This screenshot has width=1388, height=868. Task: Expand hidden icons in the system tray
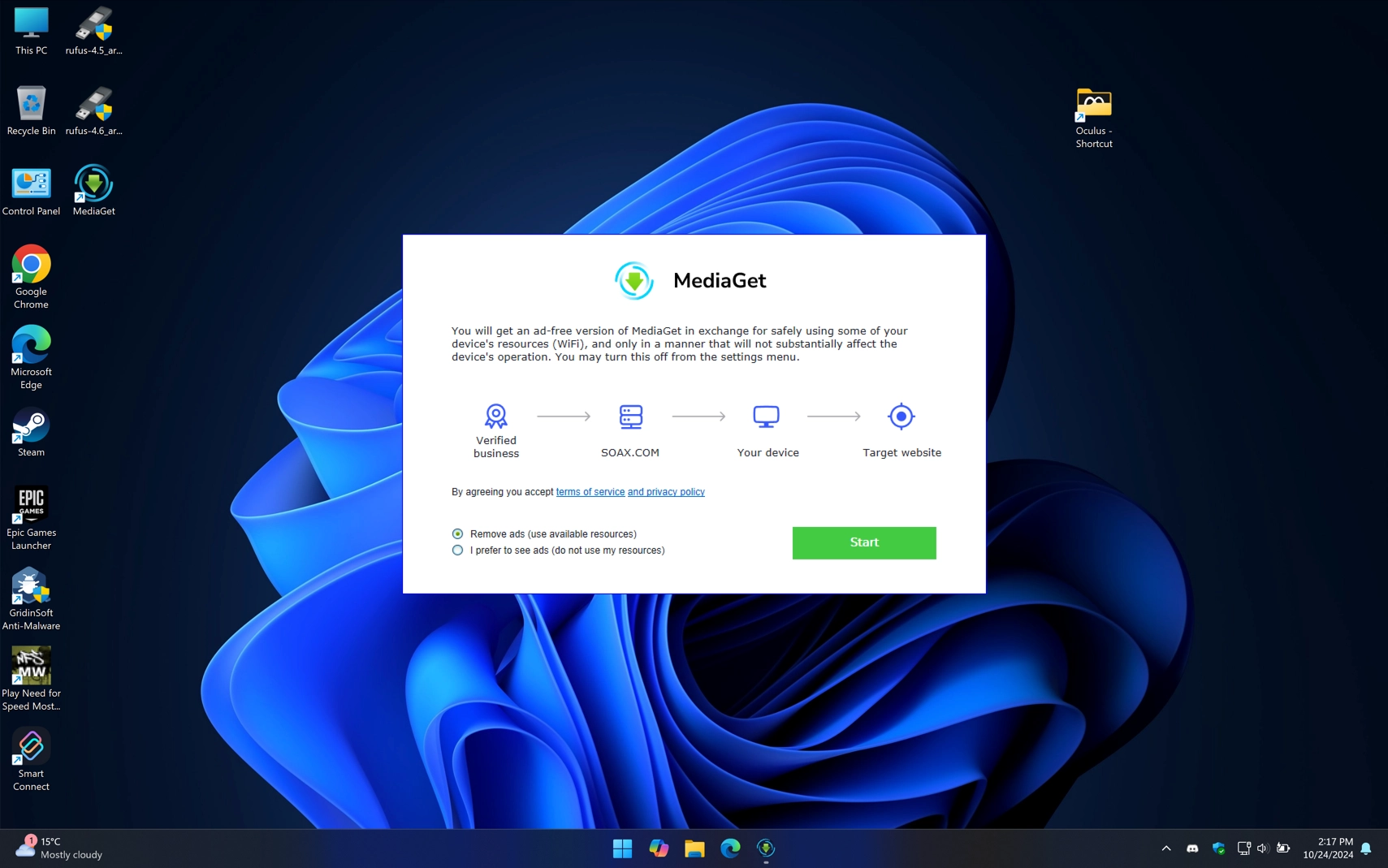pyautogui.click(x=1165, y=848)
